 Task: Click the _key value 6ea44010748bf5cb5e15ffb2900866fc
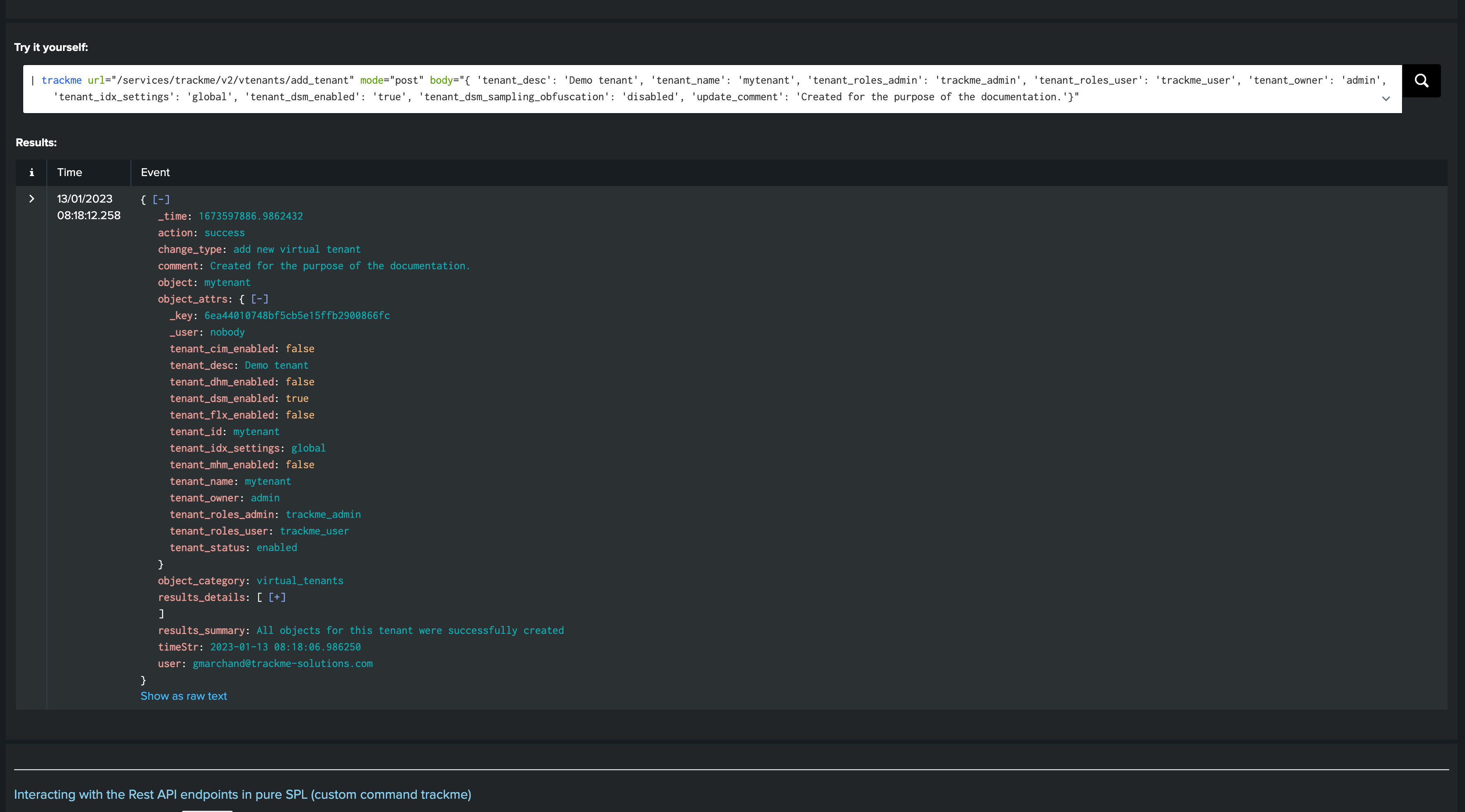(x=297, y=316)
